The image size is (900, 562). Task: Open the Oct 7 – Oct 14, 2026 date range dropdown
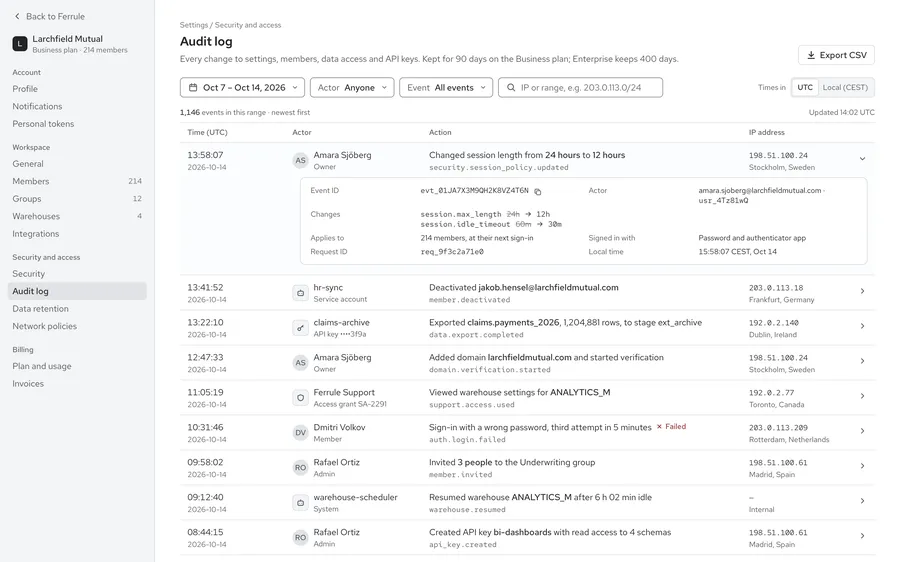tap(242, 87)
